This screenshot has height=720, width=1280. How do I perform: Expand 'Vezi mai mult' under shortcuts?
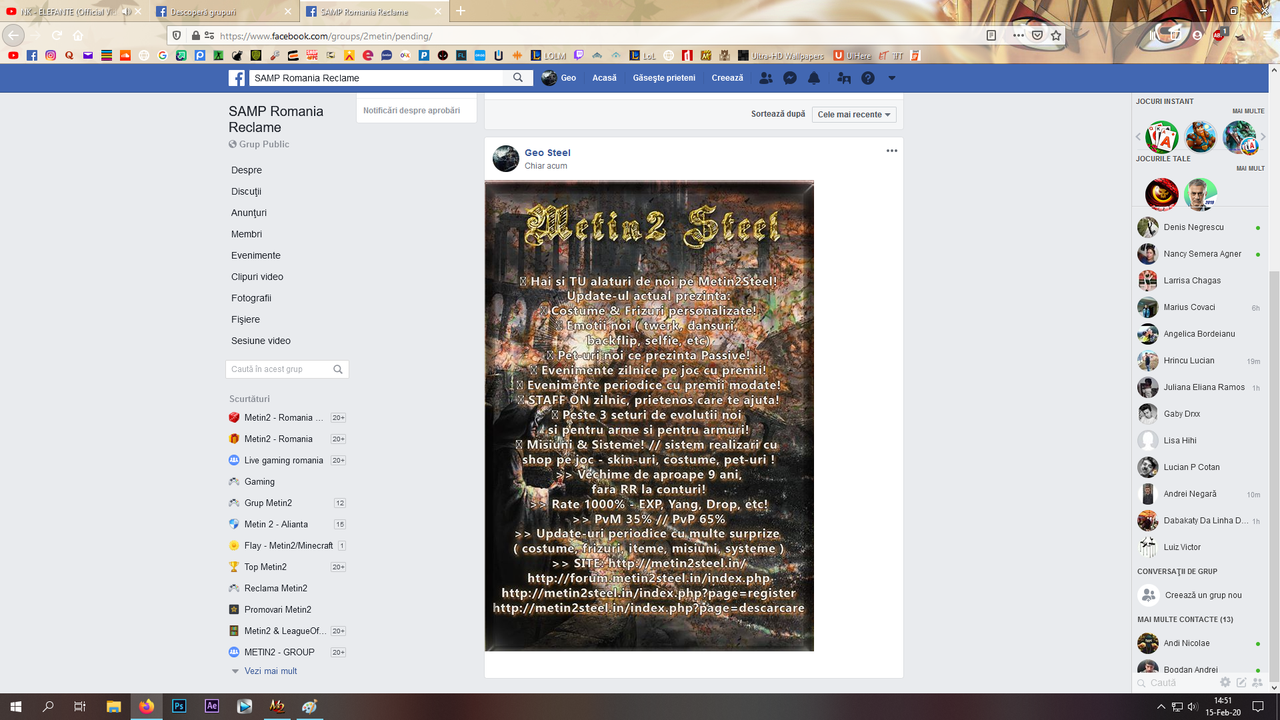click(270, 671)
